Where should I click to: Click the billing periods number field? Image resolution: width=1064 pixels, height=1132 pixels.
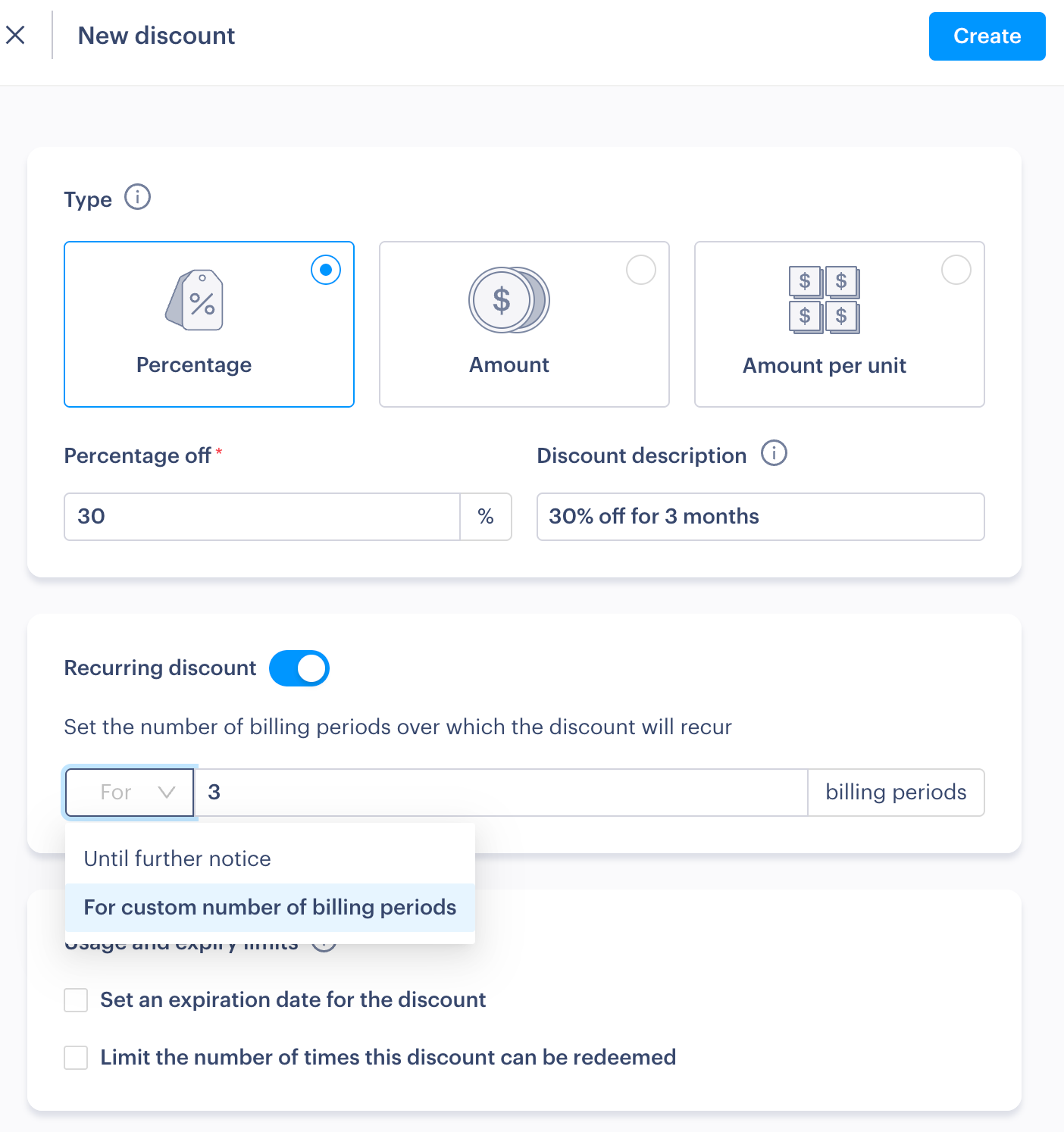point(501,793)
